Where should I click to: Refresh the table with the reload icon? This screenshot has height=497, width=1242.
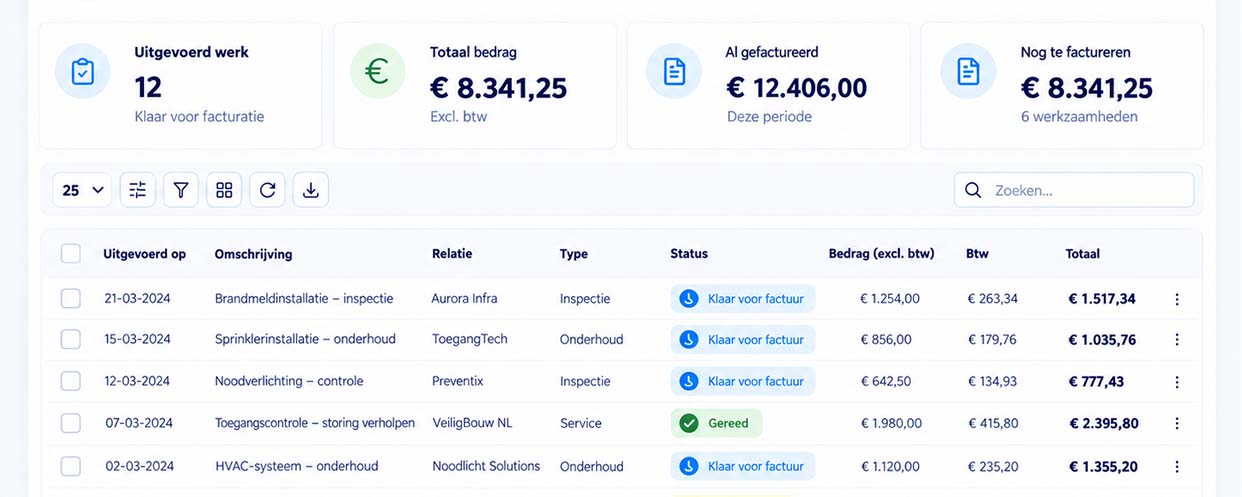tap(267, 190)
